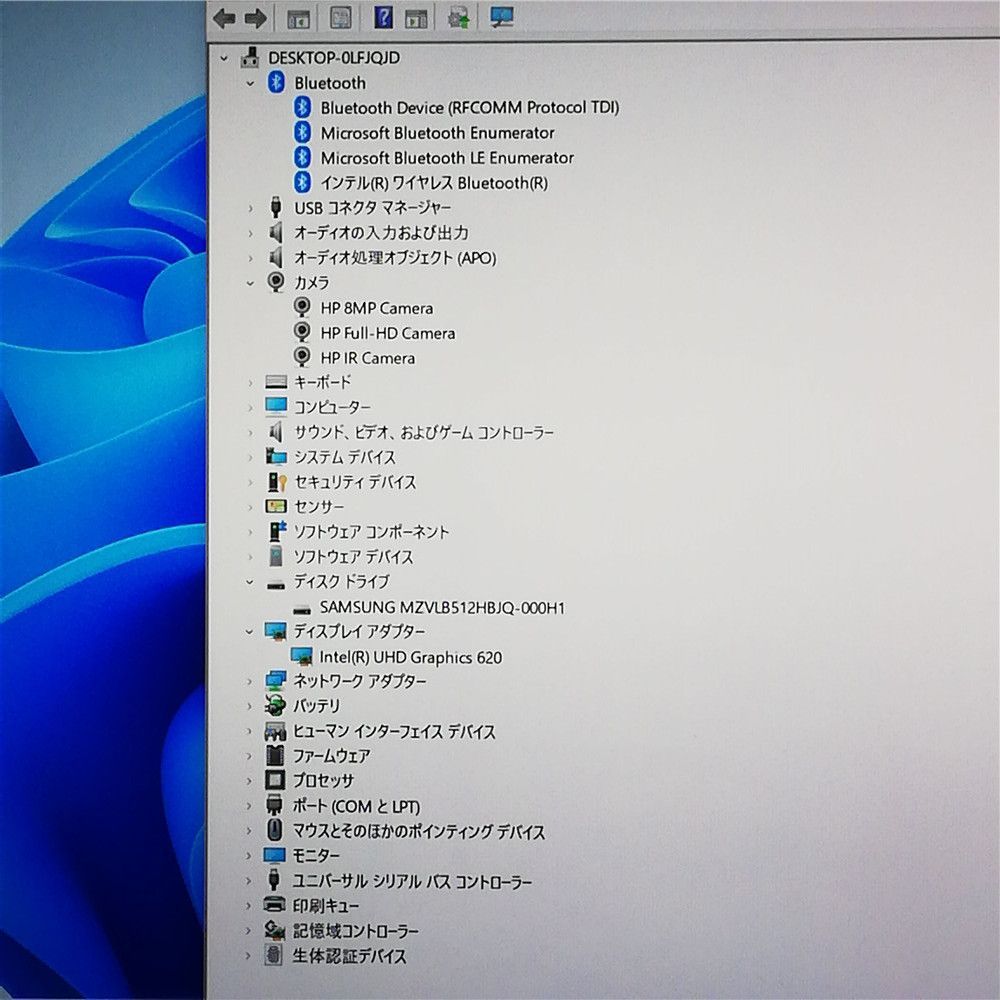
Task: Expand the プロセッサ category
Action: (x=249, y=781)
